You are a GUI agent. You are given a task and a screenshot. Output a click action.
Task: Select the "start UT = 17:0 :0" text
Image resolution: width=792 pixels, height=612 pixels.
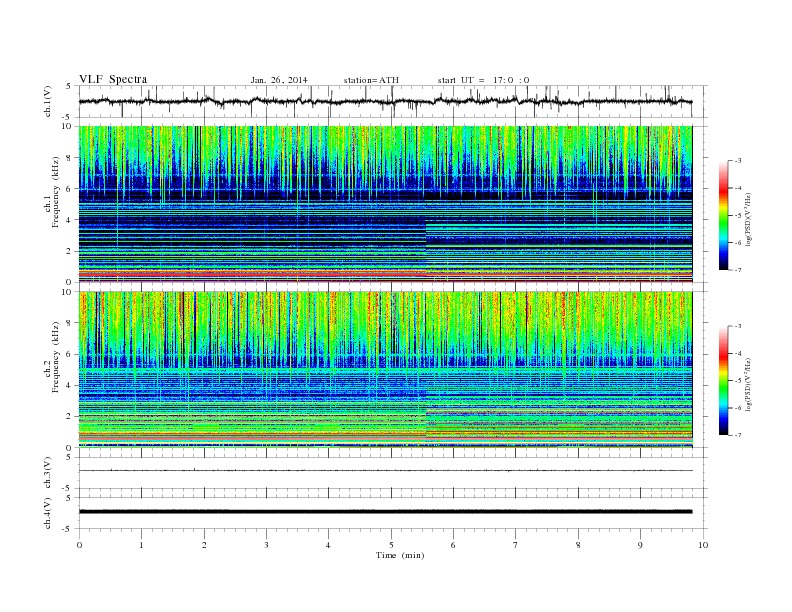pyautogui.click(x=483, y=80)
